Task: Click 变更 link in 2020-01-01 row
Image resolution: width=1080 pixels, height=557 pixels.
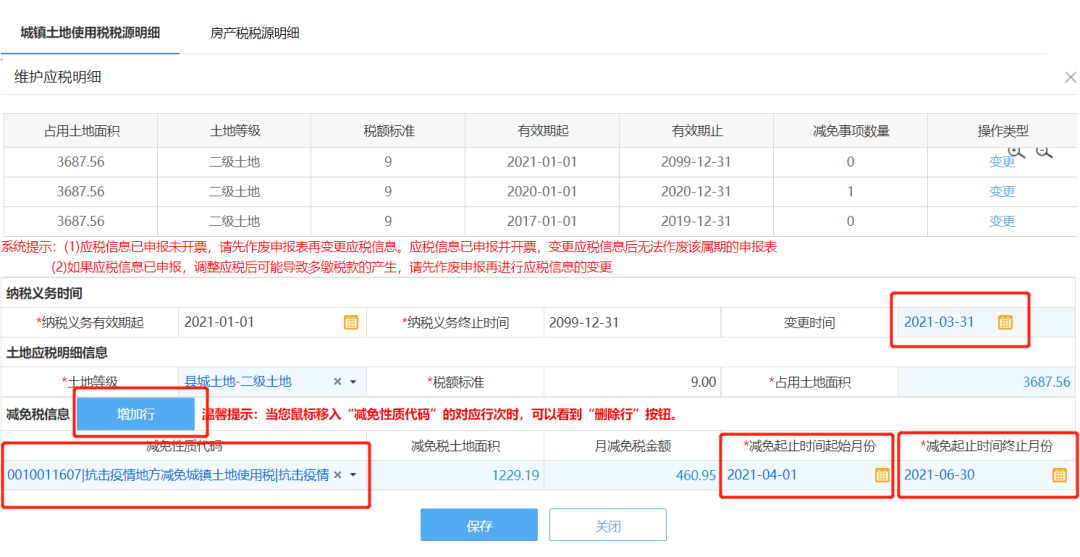Action: pyautogui.click(x=1002, y=192)
